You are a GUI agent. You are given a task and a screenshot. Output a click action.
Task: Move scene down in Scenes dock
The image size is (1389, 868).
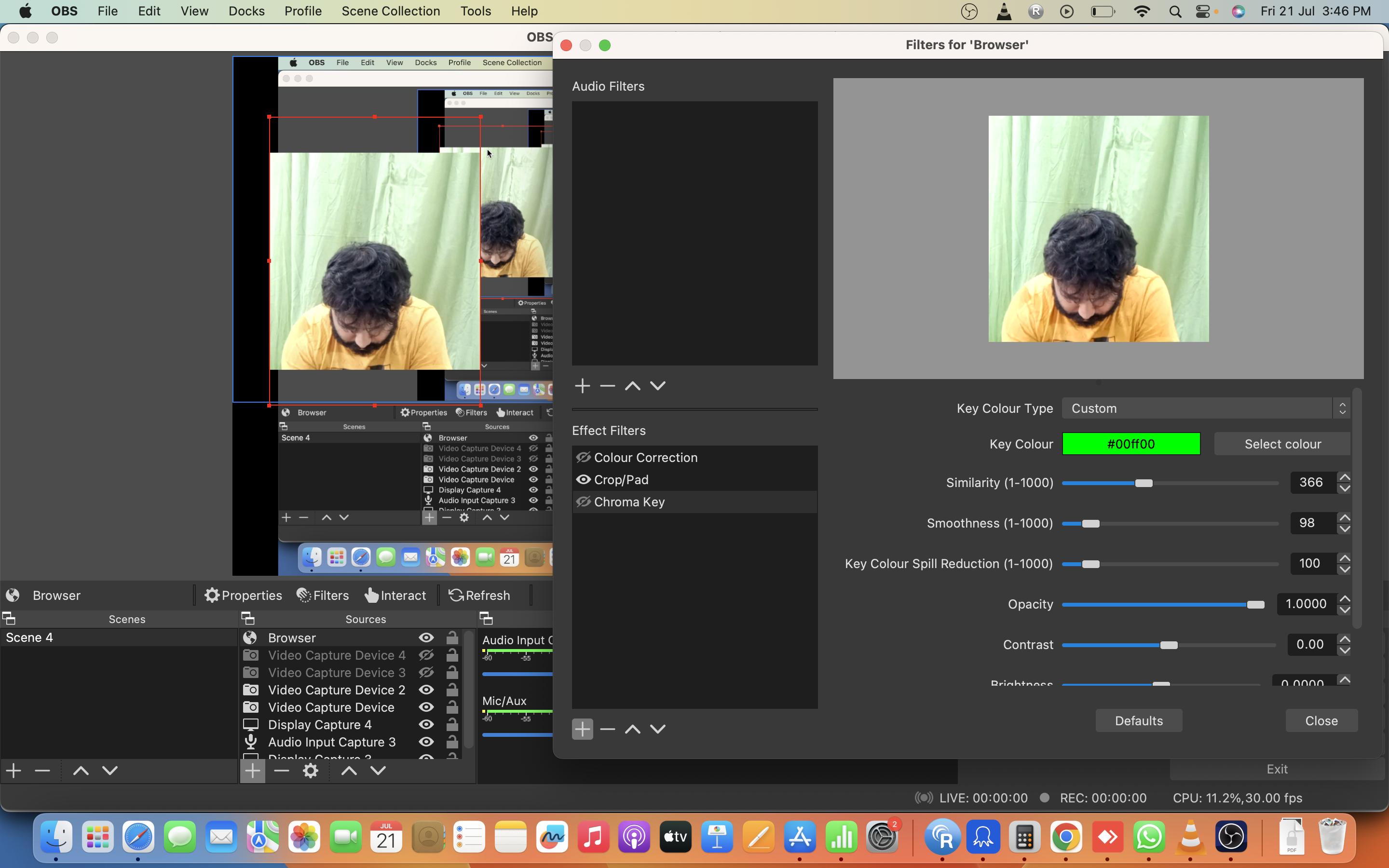(110, 771)
